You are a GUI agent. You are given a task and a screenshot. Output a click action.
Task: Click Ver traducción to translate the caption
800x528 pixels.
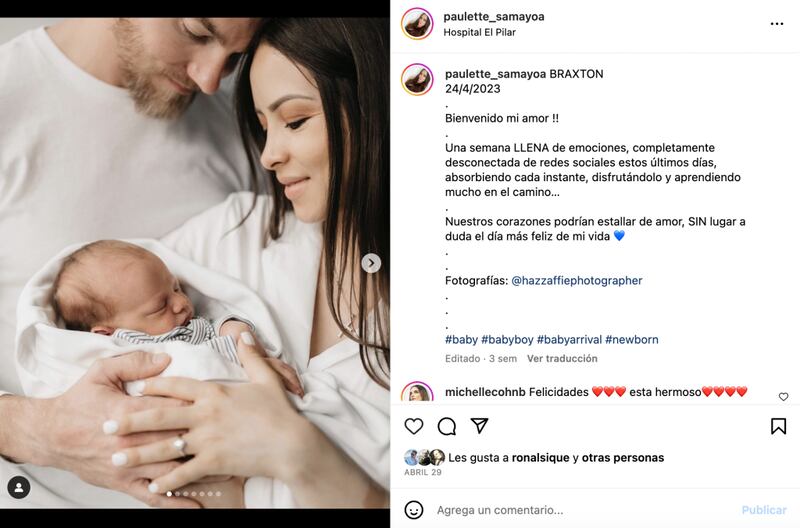pos(562,359)
